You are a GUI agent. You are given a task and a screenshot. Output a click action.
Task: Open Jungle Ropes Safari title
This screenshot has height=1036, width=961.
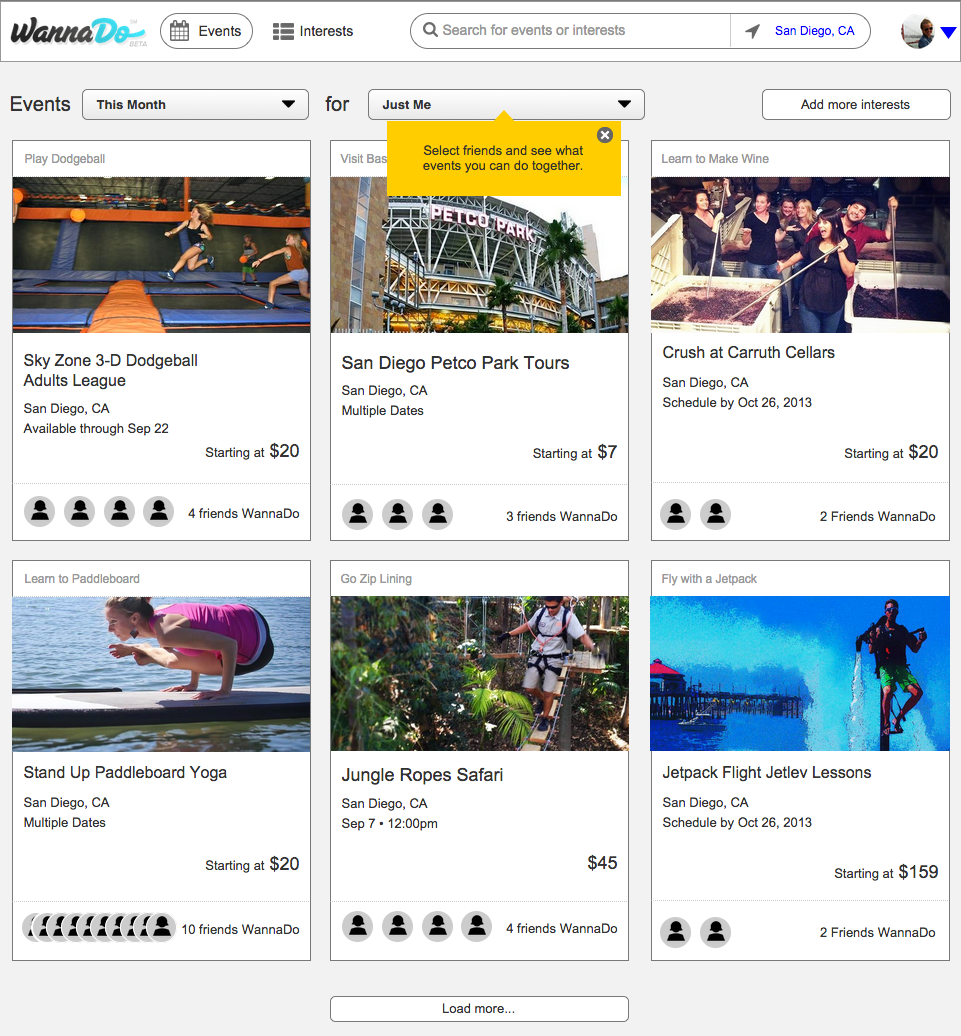pos(422,774)
